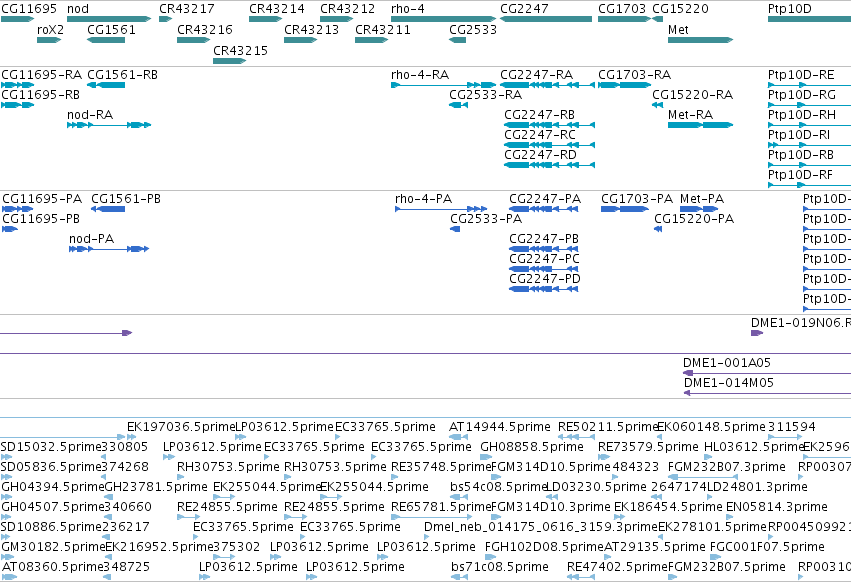Select the CR43211 gene feature
Viewport: 851px width, 582px height.
[x=371, y=40]
